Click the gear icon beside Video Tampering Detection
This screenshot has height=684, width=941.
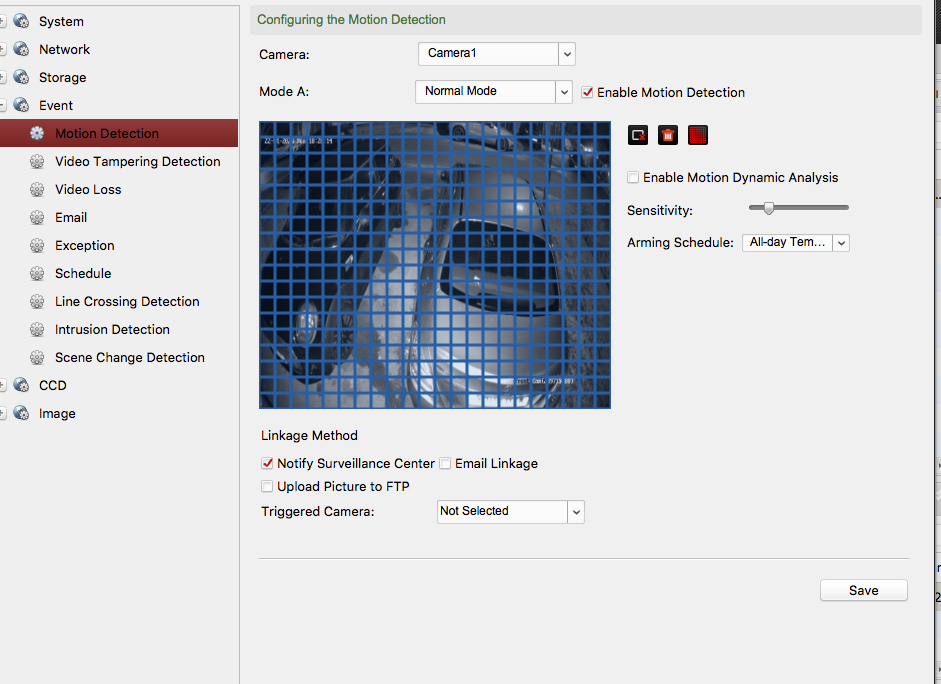[x=37, y=161]
